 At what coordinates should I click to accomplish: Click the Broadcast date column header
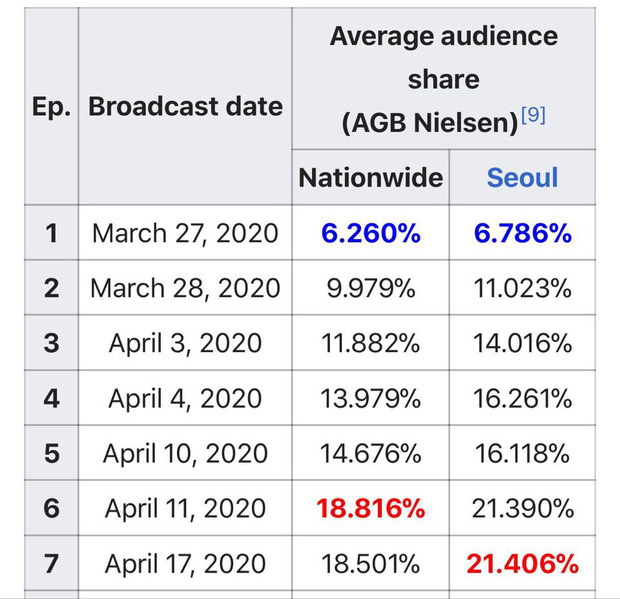coord(185,106)
